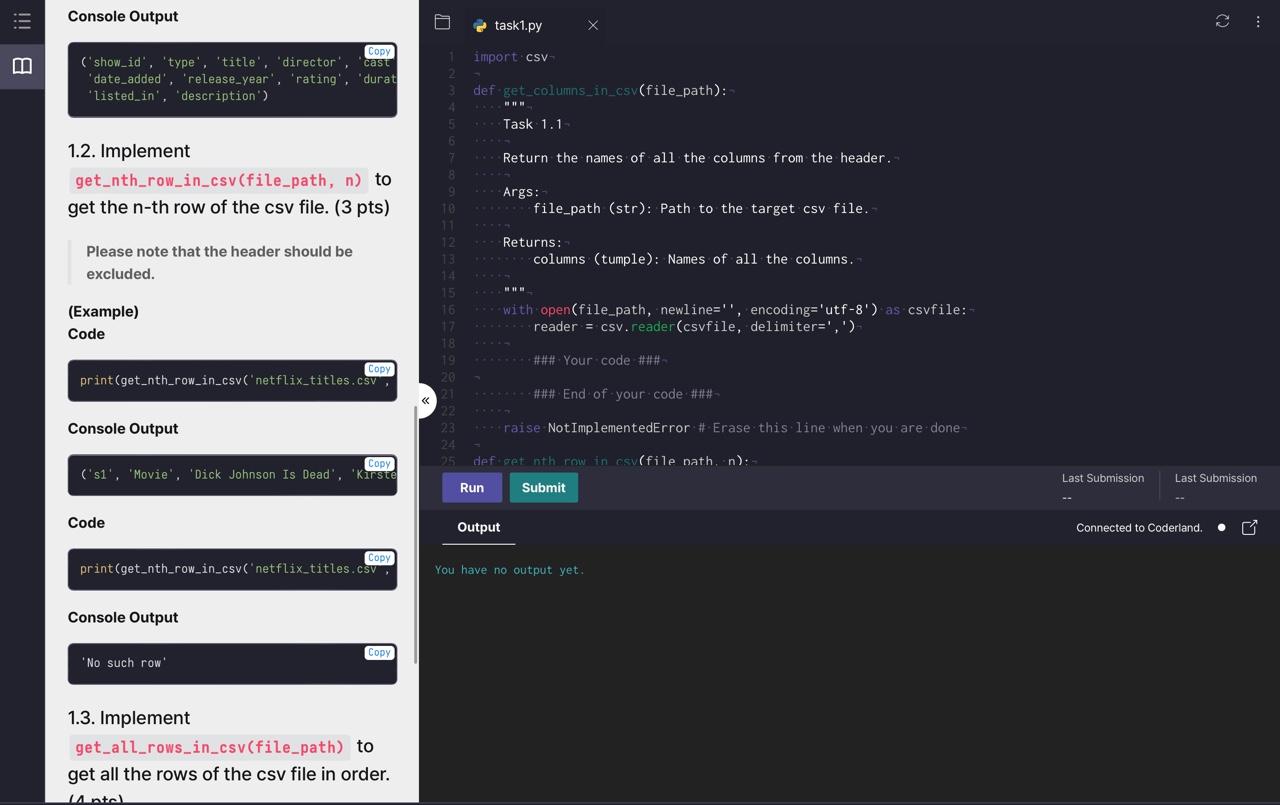Open the table of contents sidebar icon
The height and width of the screenshot is (805, 1280).
21,19
